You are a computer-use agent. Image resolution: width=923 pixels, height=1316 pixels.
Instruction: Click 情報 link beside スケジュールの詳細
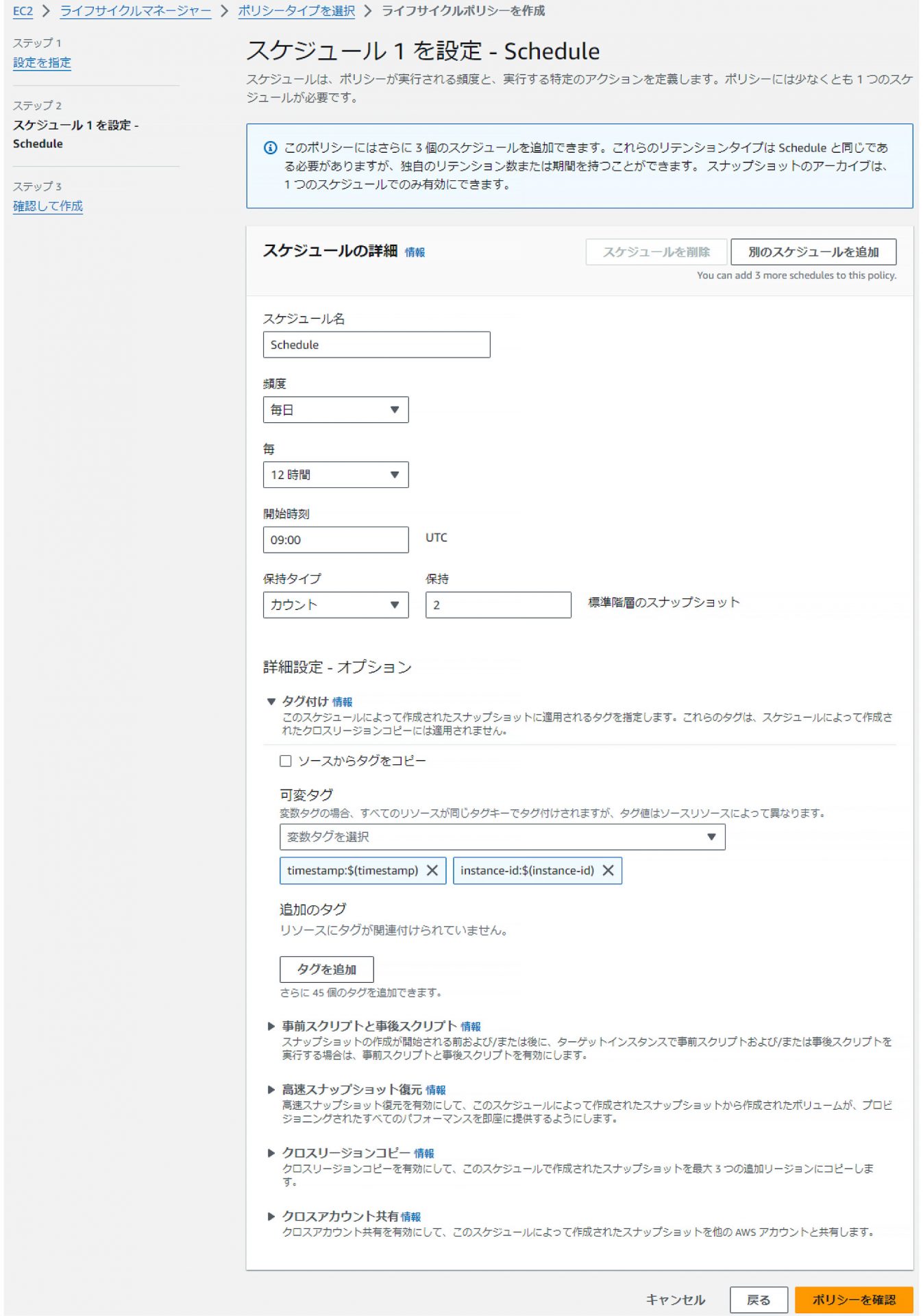(415, 252)
